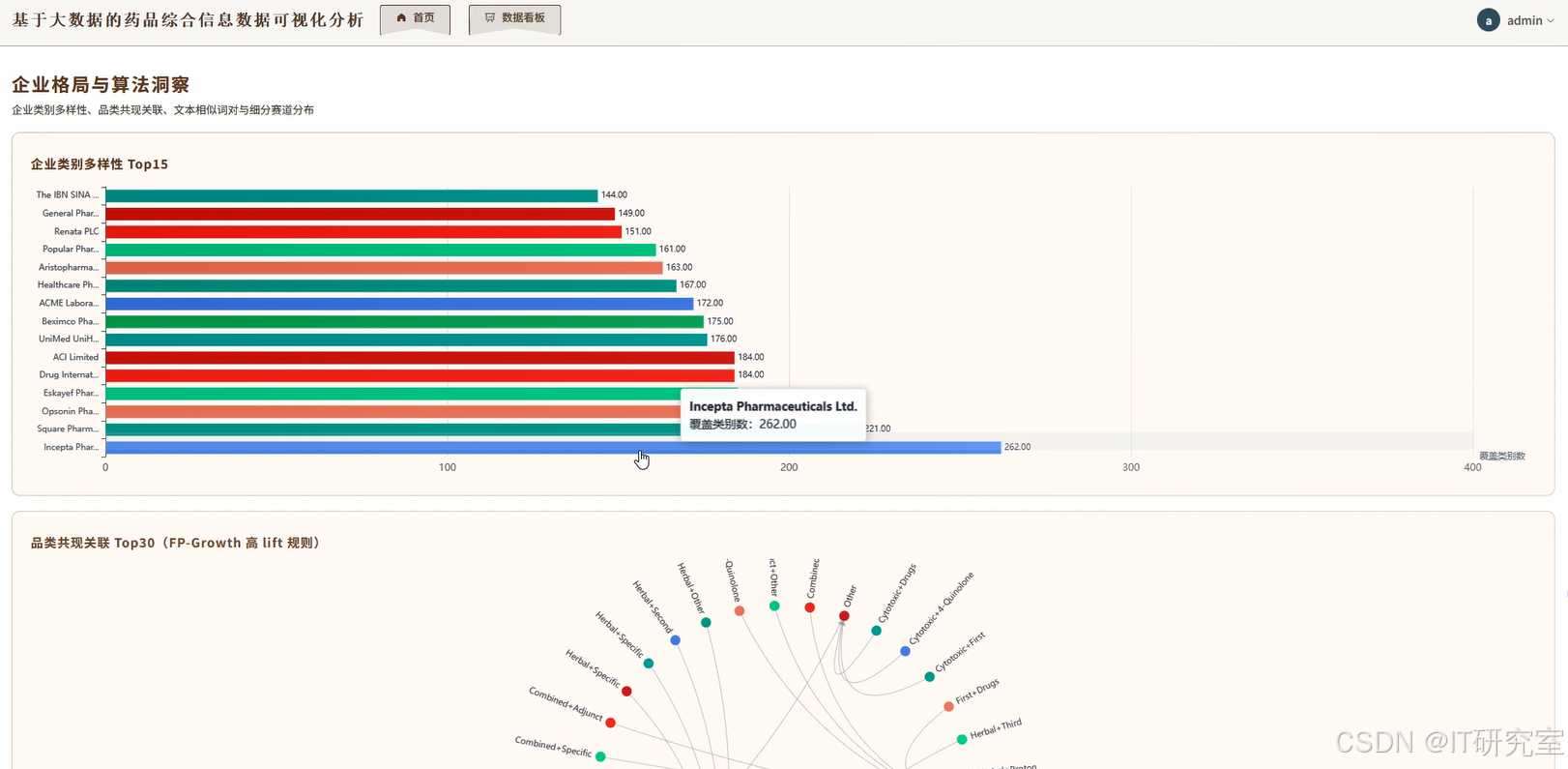Click the 企业类别多样性 Top15 chart title
The image size is (1568, 769).
tap(100, 164)
